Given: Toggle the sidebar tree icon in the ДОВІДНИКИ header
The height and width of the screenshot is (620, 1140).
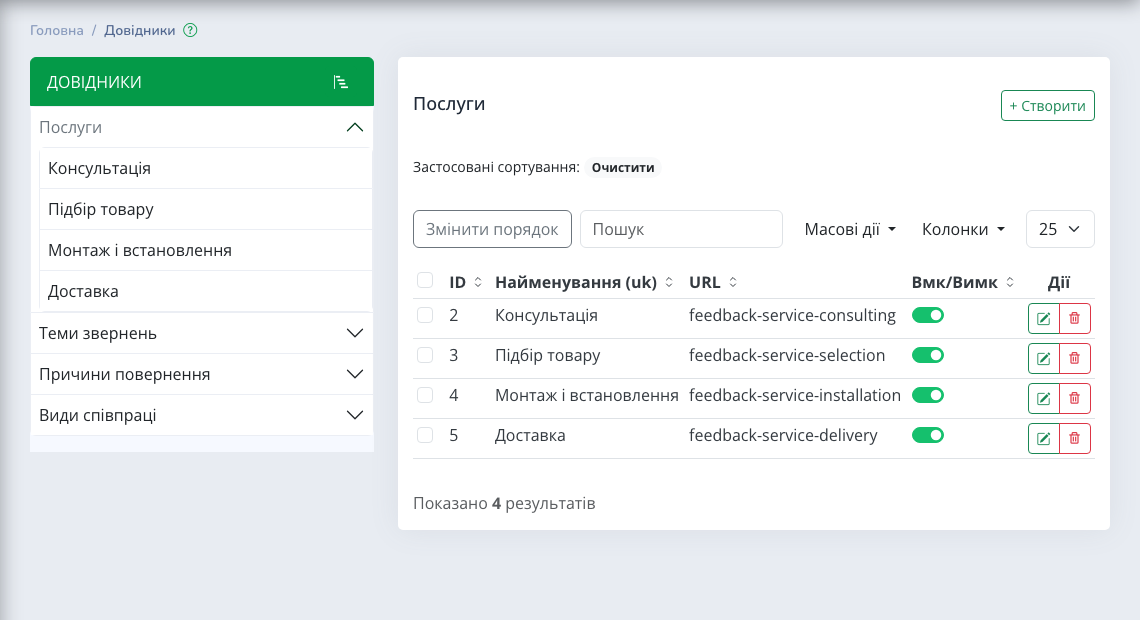Looking at the screenshot, I should 340,82.
